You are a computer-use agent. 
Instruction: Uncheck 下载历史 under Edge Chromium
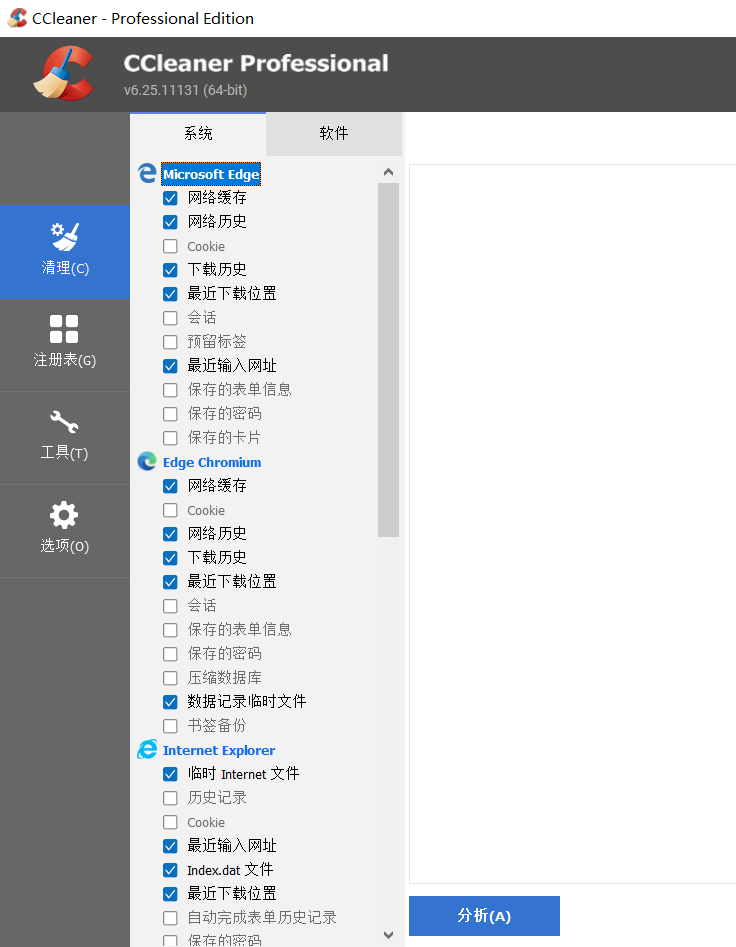(x=170, y=558)
